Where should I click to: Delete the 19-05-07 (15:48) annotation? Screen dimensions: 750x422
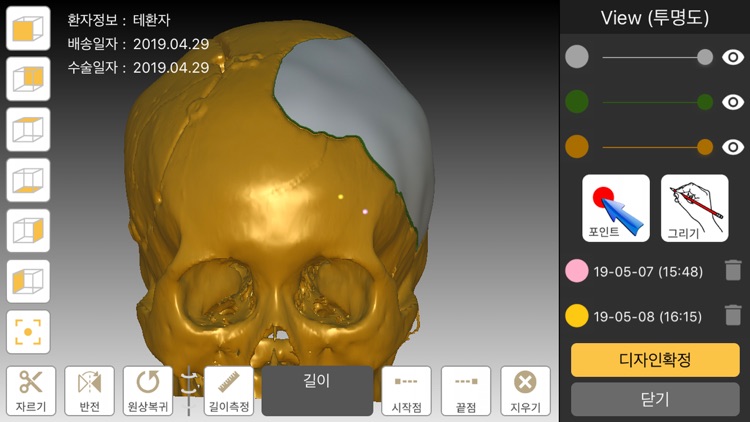(733, 271)
